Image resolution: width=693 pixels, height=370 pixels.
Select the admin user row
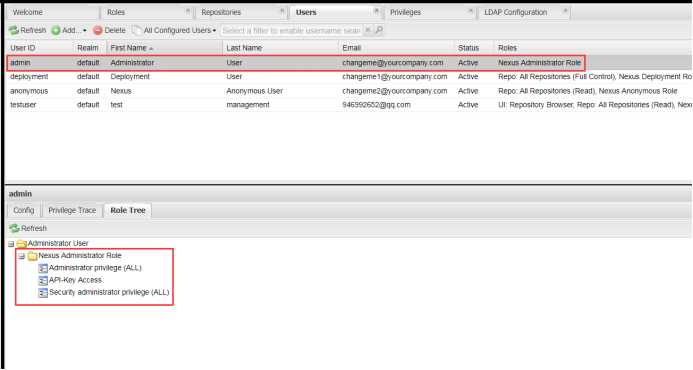[x=349, y=63]
